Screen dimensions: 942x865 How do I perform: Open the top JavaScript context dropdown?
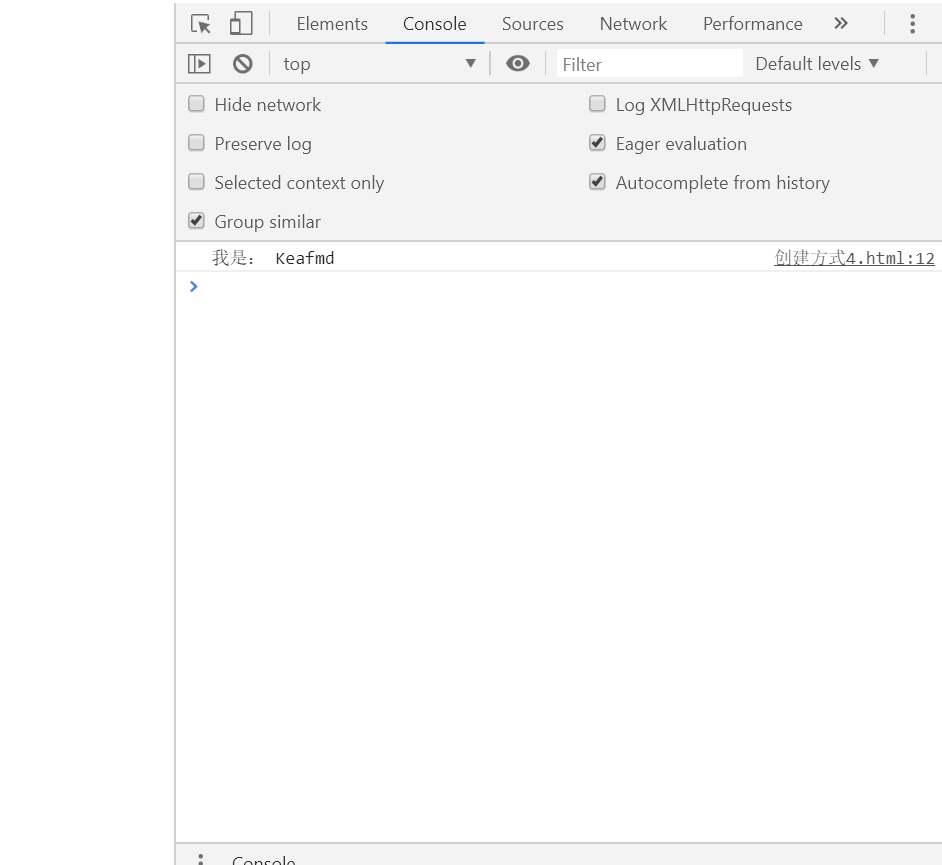coord(379,64)
